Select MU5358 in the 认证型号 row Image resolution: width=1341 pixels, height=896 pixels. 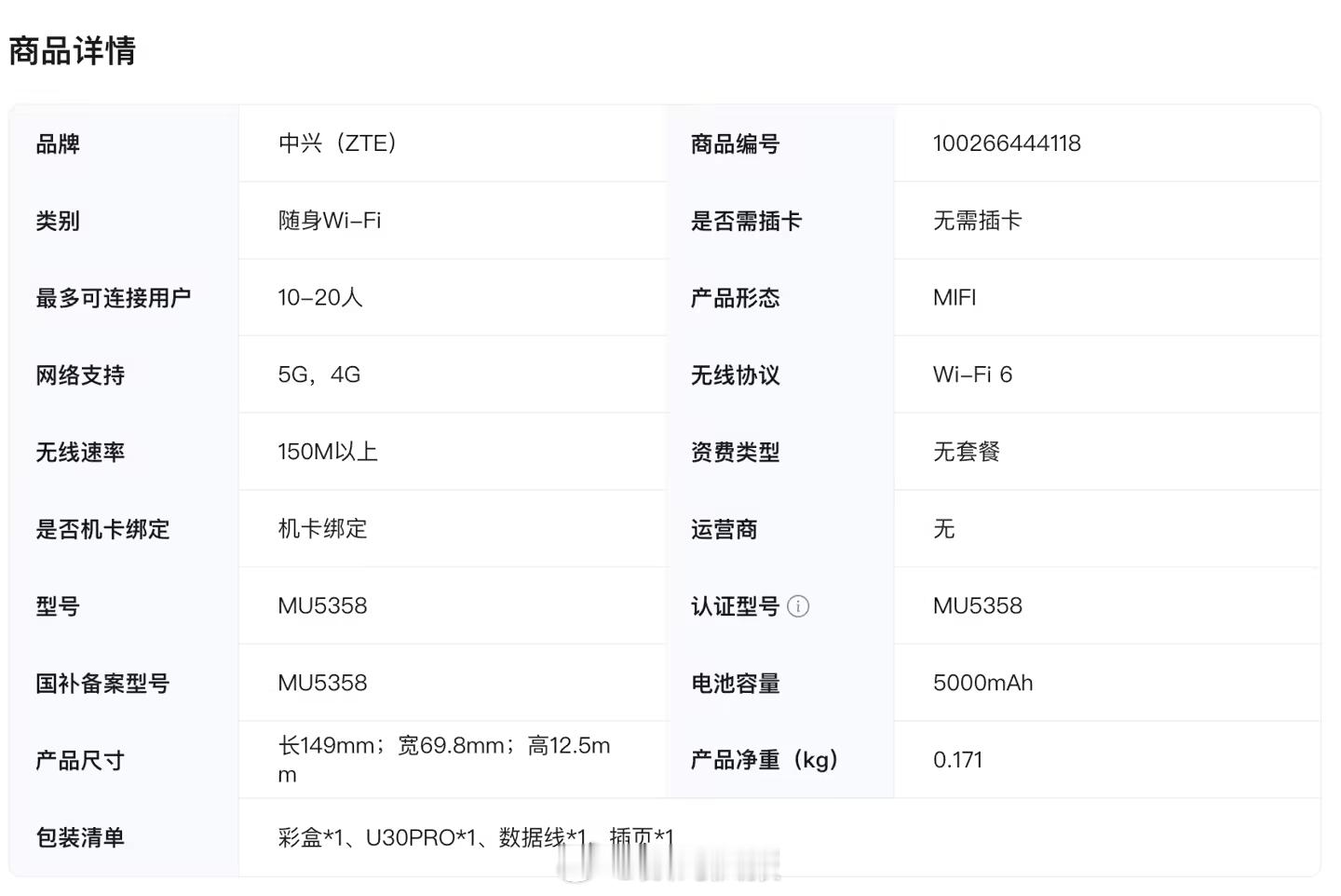tap(978, 606)
